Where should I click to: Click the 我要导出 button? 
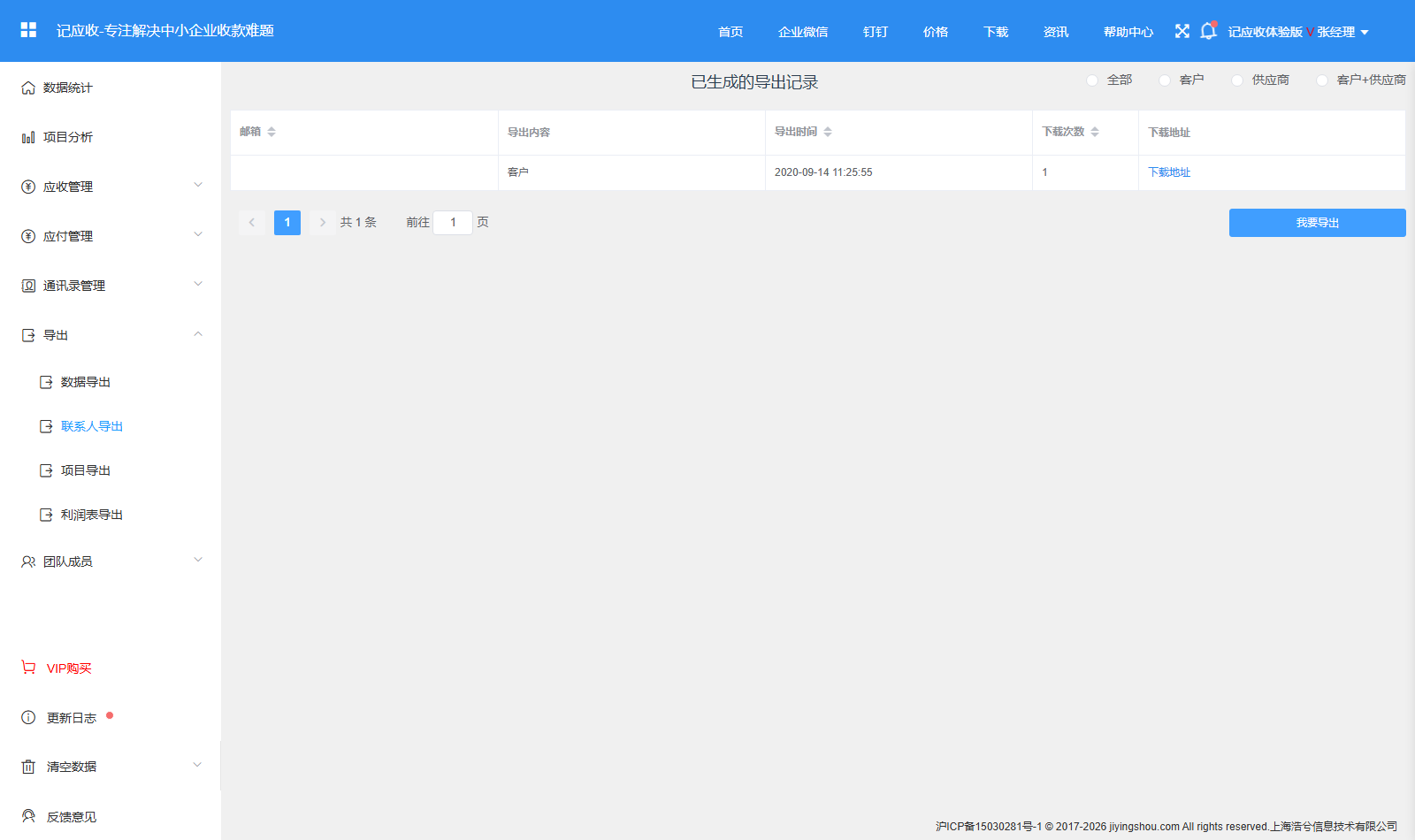1318,223
